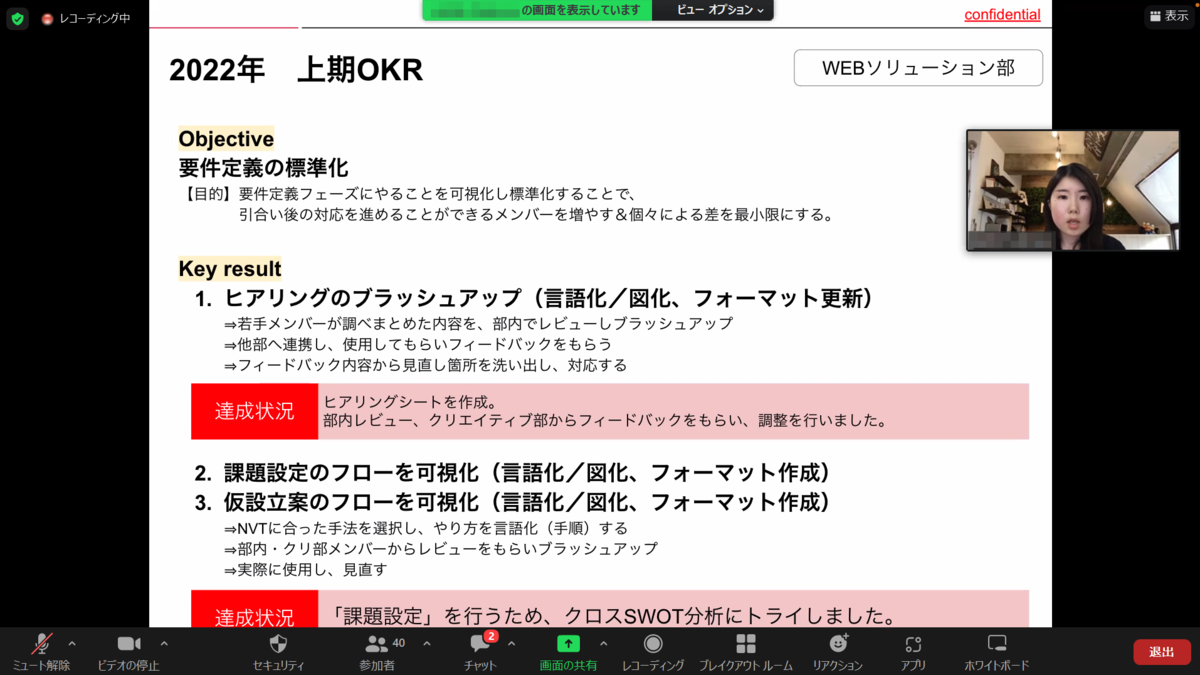Click the Key result heading
The height and width of the screenshot is (675, 1200).
pos(230,269)
